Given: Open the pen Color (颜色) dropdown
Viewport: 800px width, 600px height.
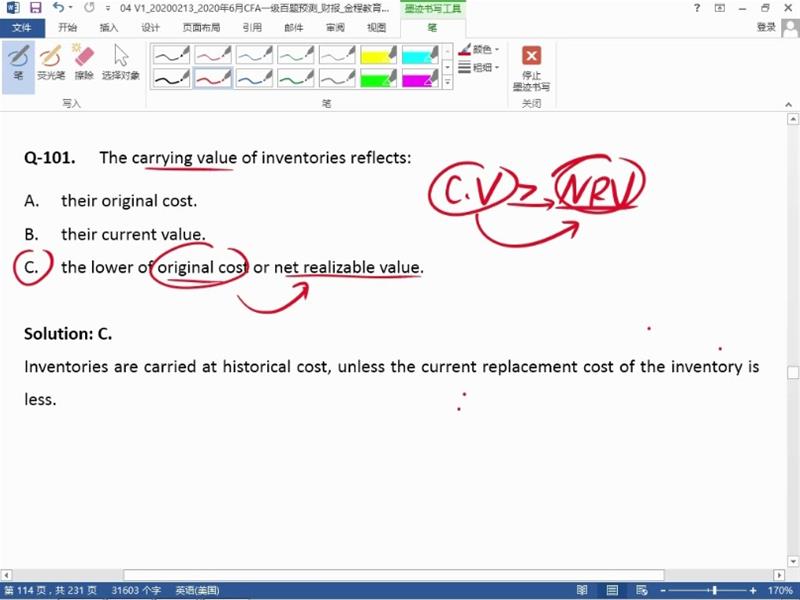Looking at the screenshot, I should [481, 49].
